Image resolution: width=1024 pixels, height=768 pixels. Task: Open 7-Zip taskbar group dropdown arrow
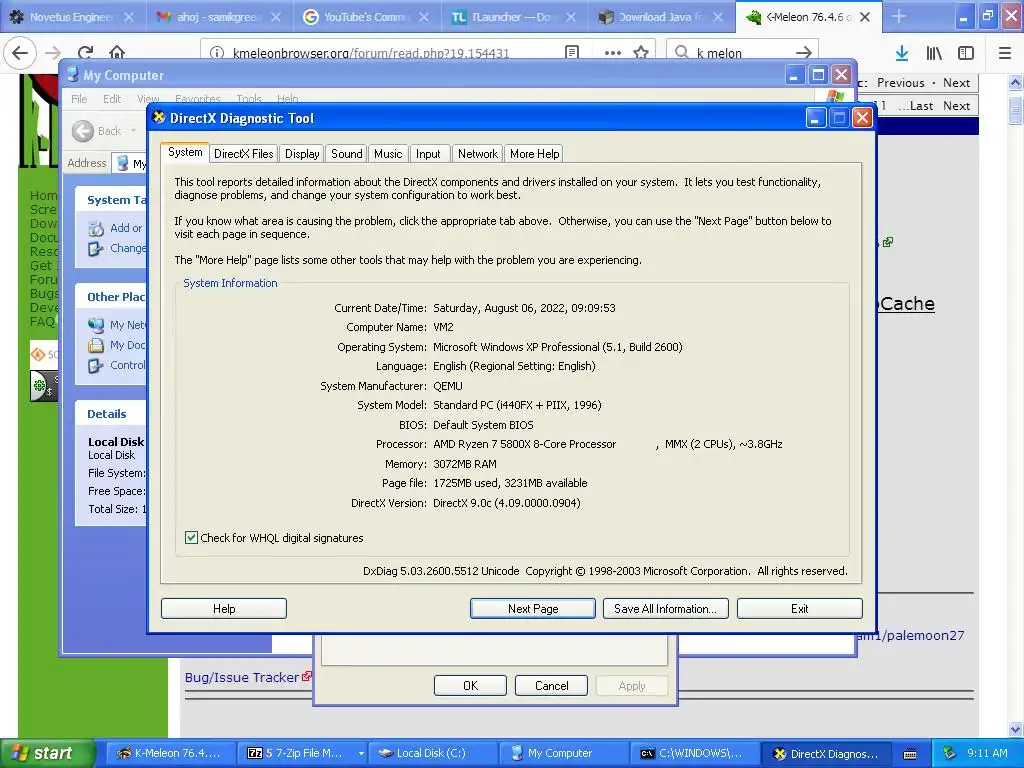pyautogui.click(x=360, y=753)
